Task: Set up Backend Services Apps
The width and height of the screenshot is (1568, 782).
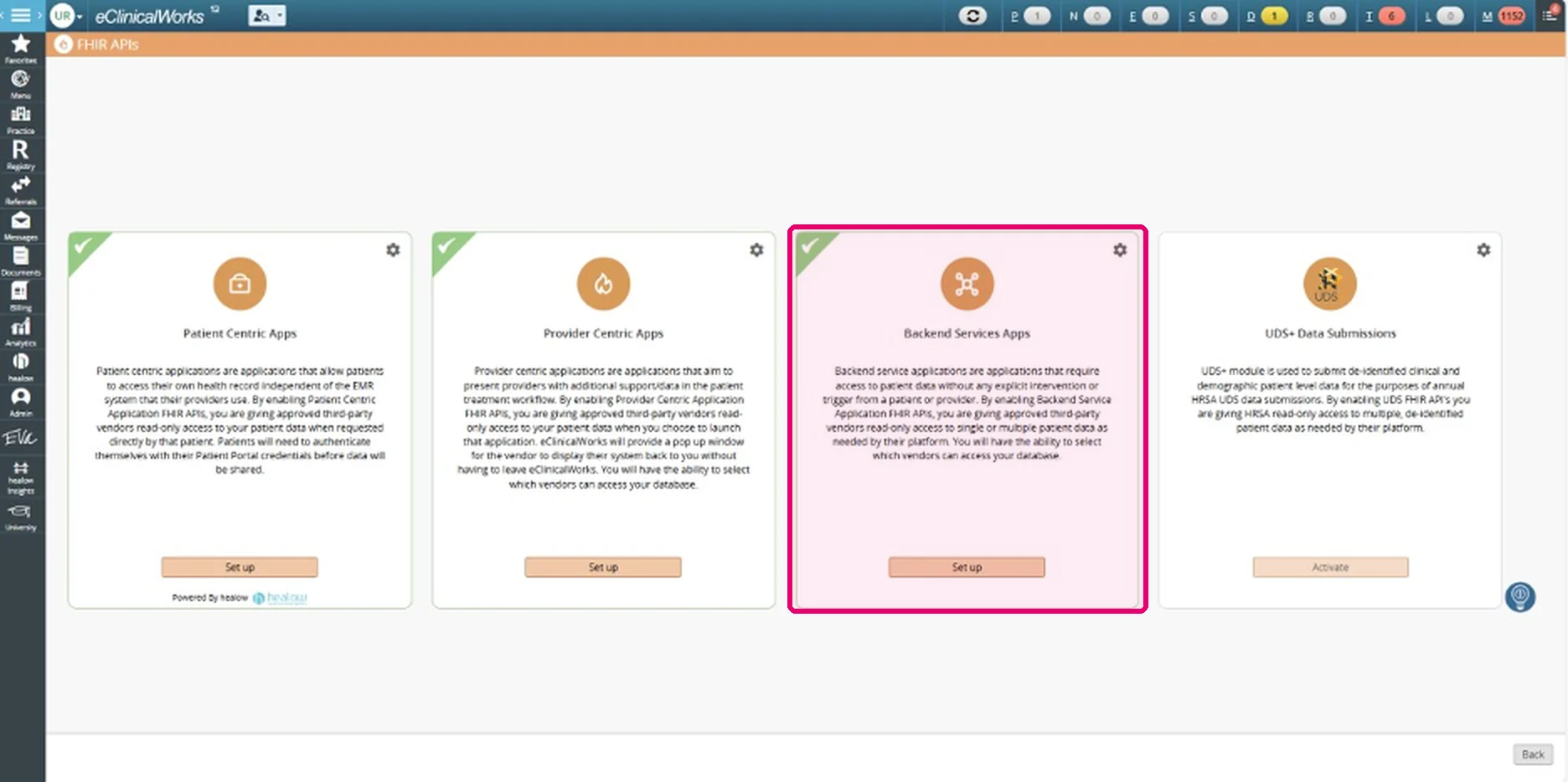Action: (967, 567)
